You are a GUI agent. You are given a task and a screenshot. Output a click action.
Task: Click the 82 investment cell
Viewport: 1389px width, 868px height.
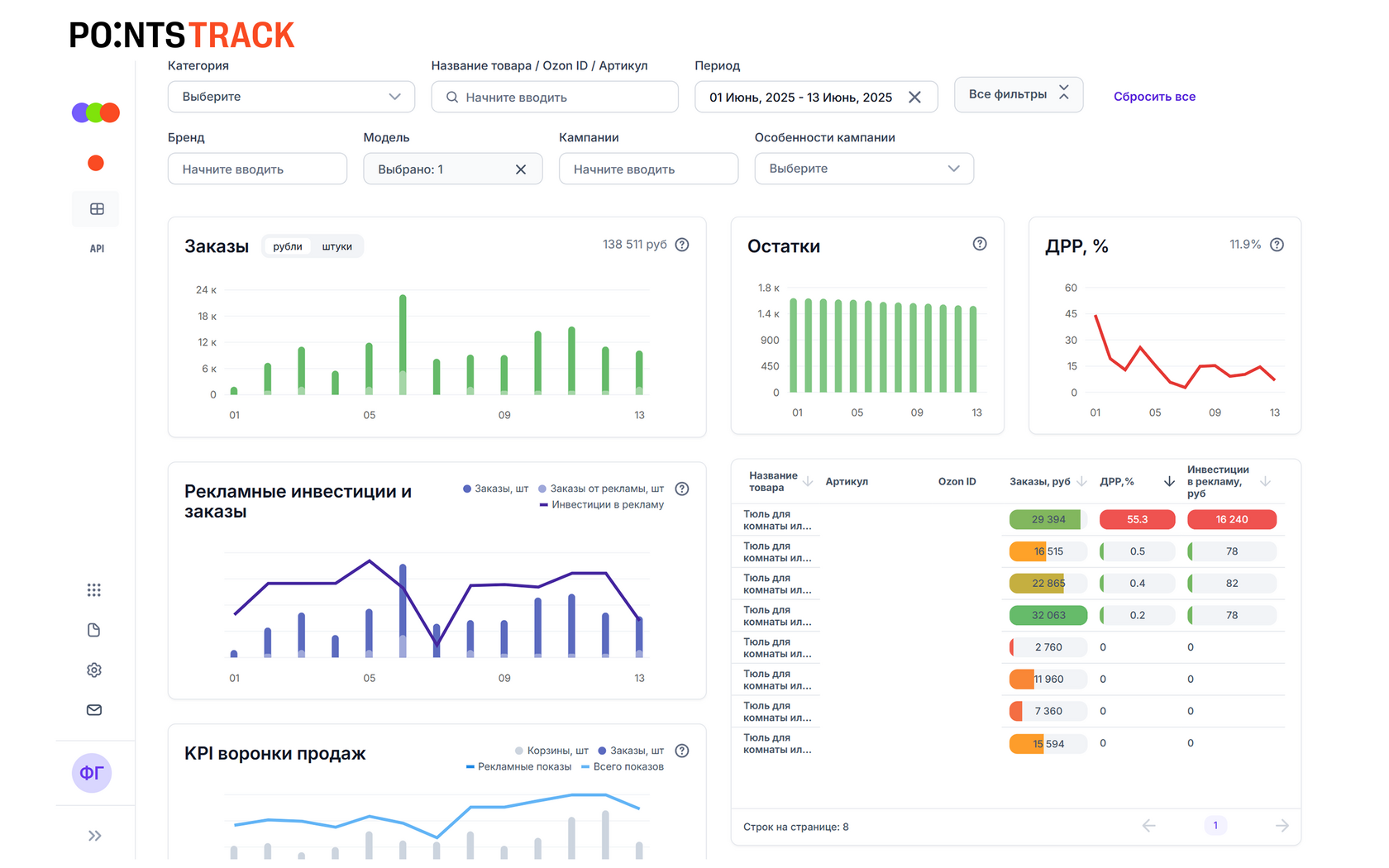1232,584
